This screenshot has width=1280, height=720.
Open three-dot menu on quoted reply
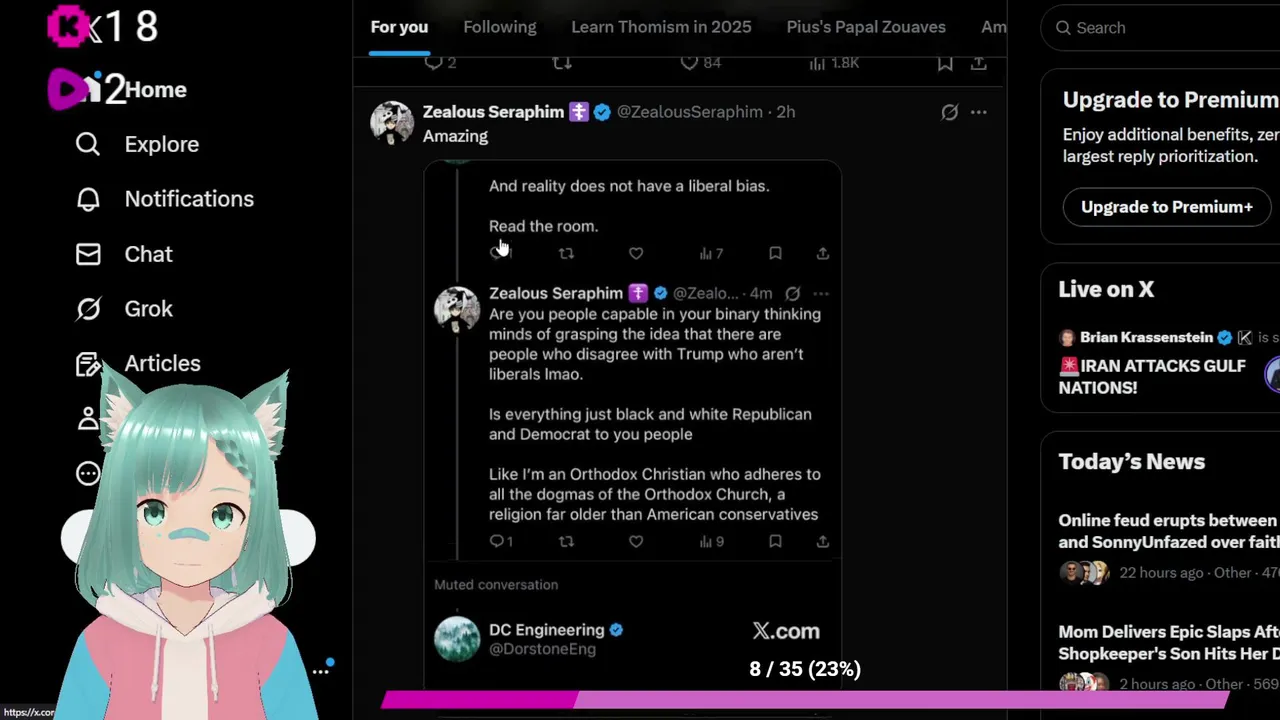(821, 293)
